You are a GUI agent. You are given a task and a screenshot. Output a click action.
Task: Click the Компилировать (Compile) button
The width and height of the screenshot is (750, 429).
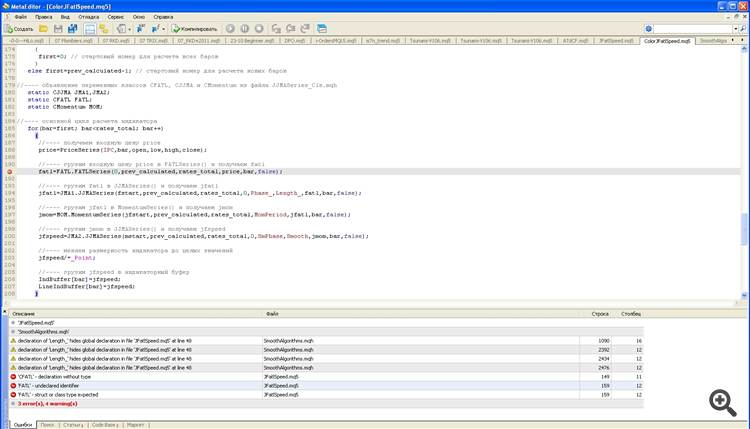click(195, 29)
